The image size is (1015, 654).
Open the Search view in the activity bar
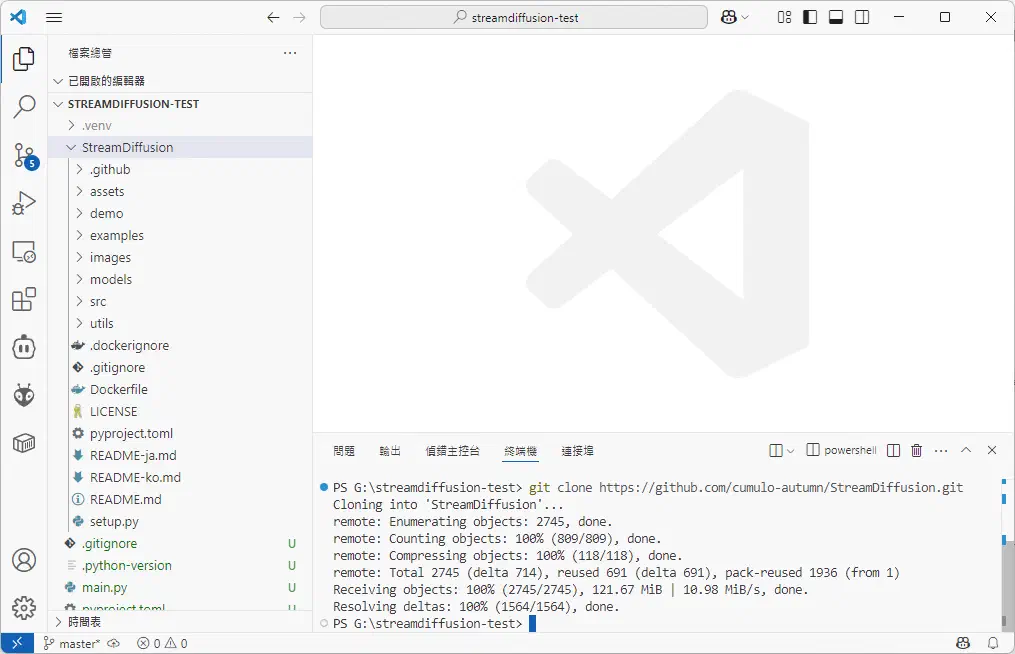coord(25,107)
